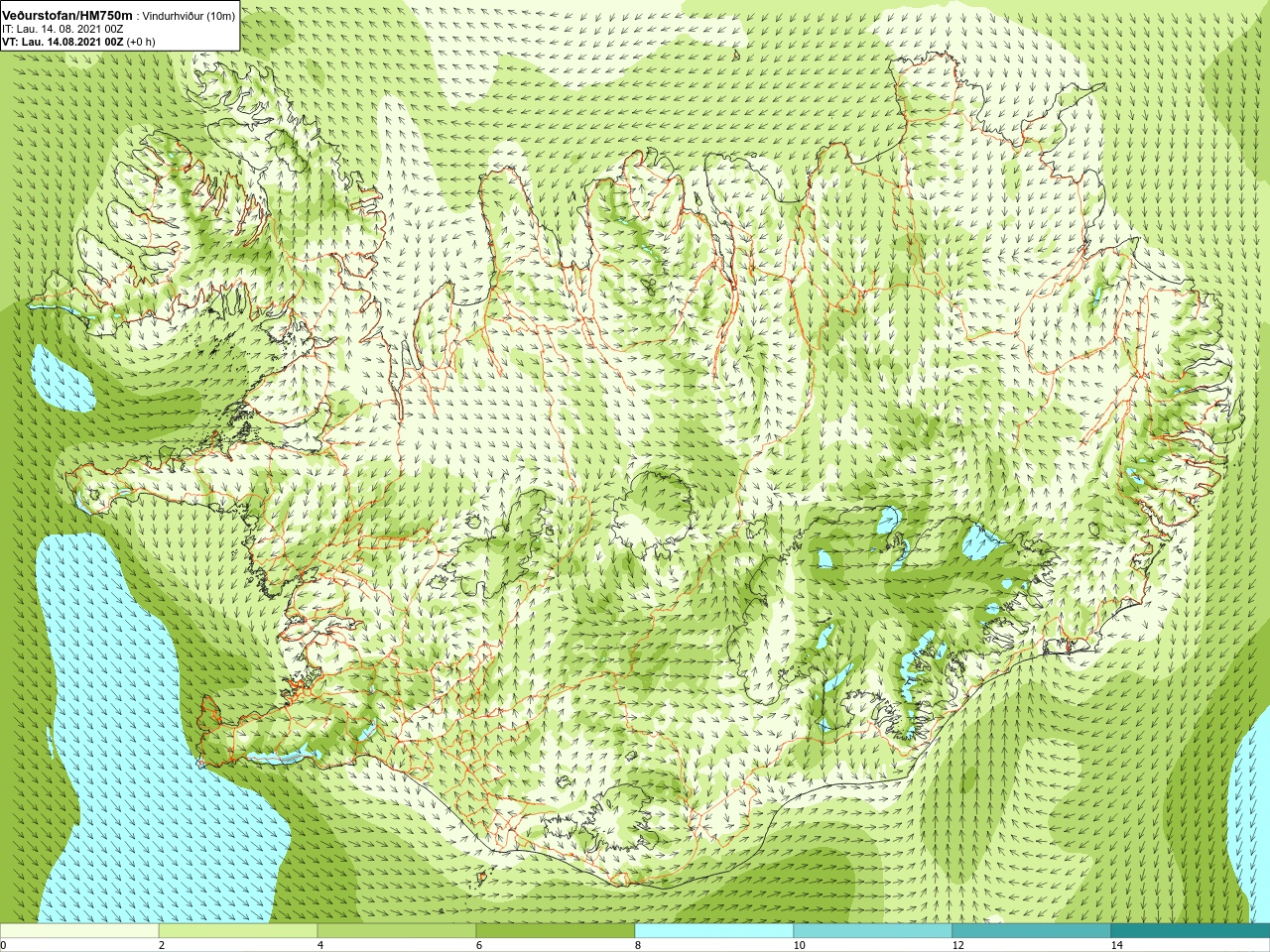Click the pale yellow 0–2 legend swatch
This screenshot has height=952, width=1270.
point(79,931)
